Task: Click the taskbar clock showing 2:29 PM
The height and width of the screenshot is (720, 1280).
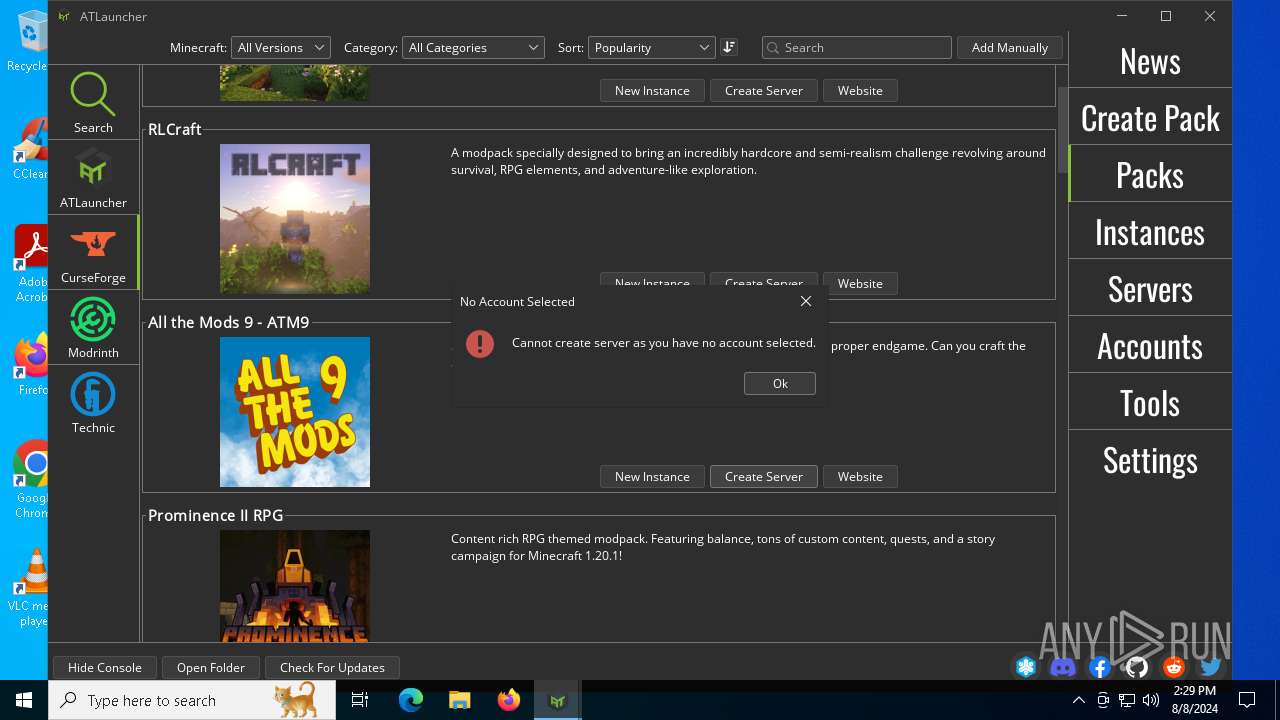Action: point(1194,700)
